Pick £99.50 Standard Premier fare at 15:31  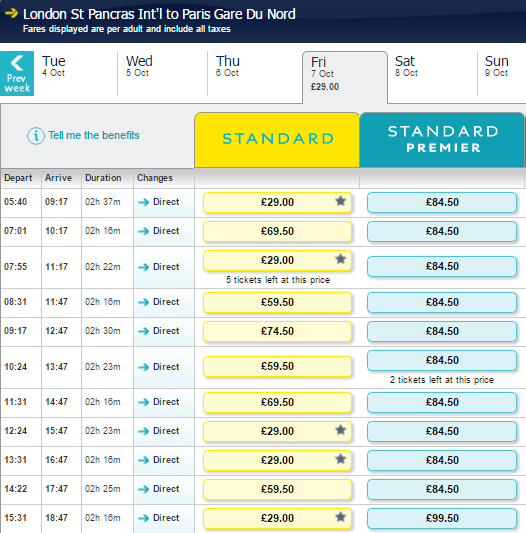click(x=442, y=518)
